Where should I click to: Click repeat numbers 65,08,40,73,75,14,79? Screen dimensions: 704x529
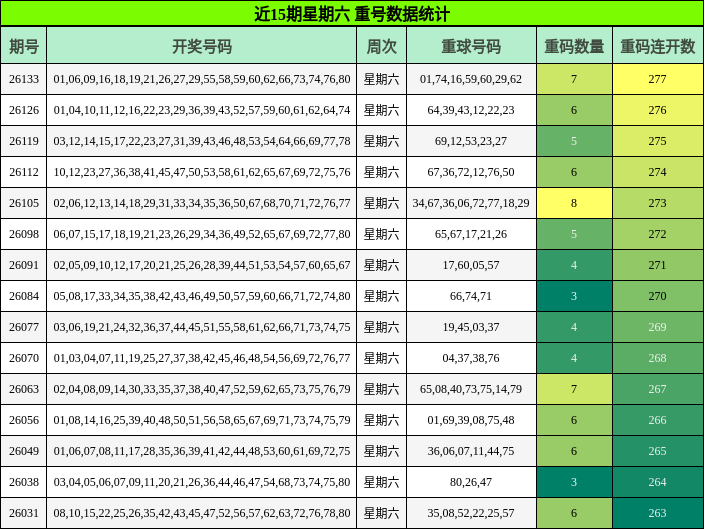click(x=471, y=389)
